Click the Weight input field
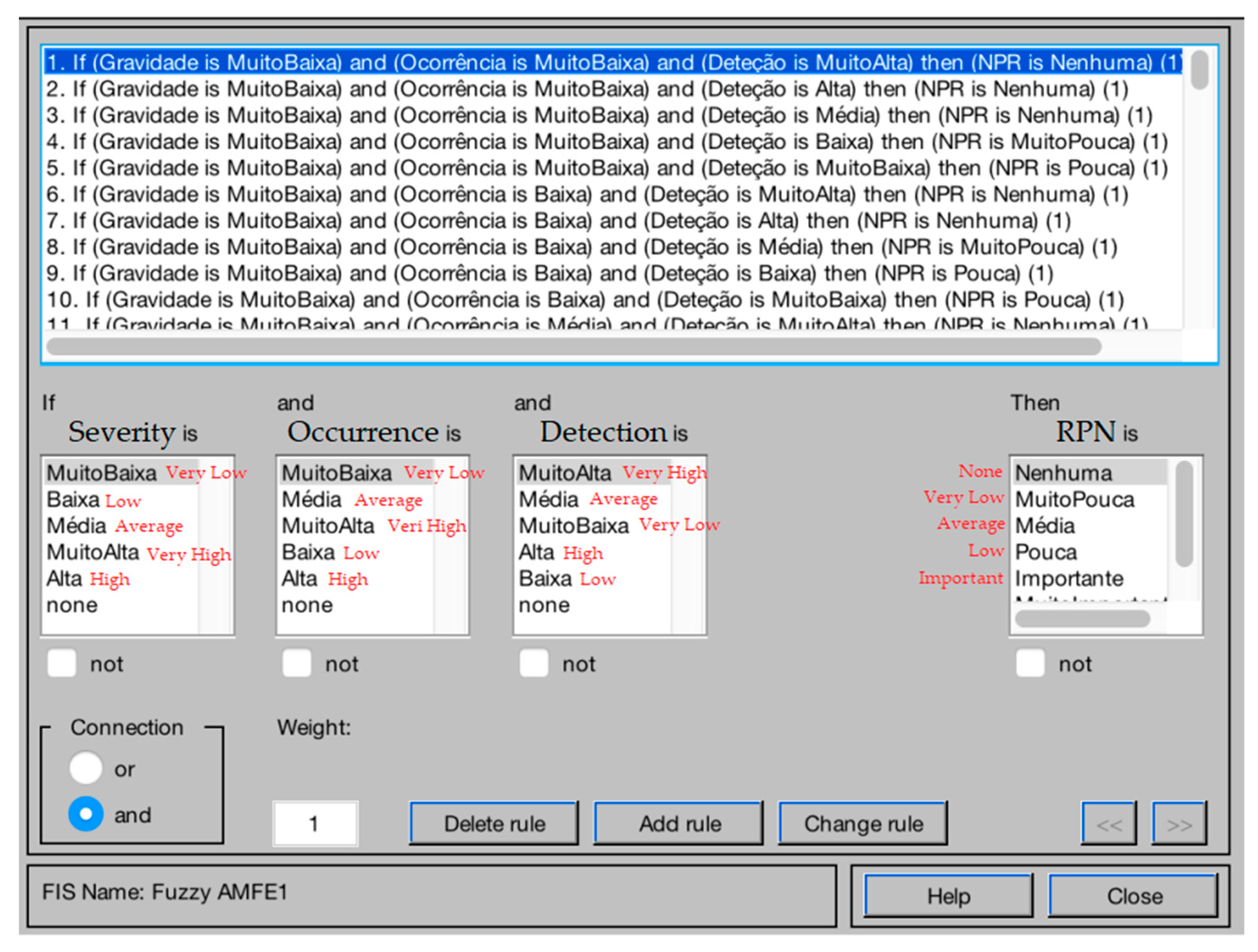The width and height of the screenshot is (1258, 952). pyautogui.click(x=315, y=824)
